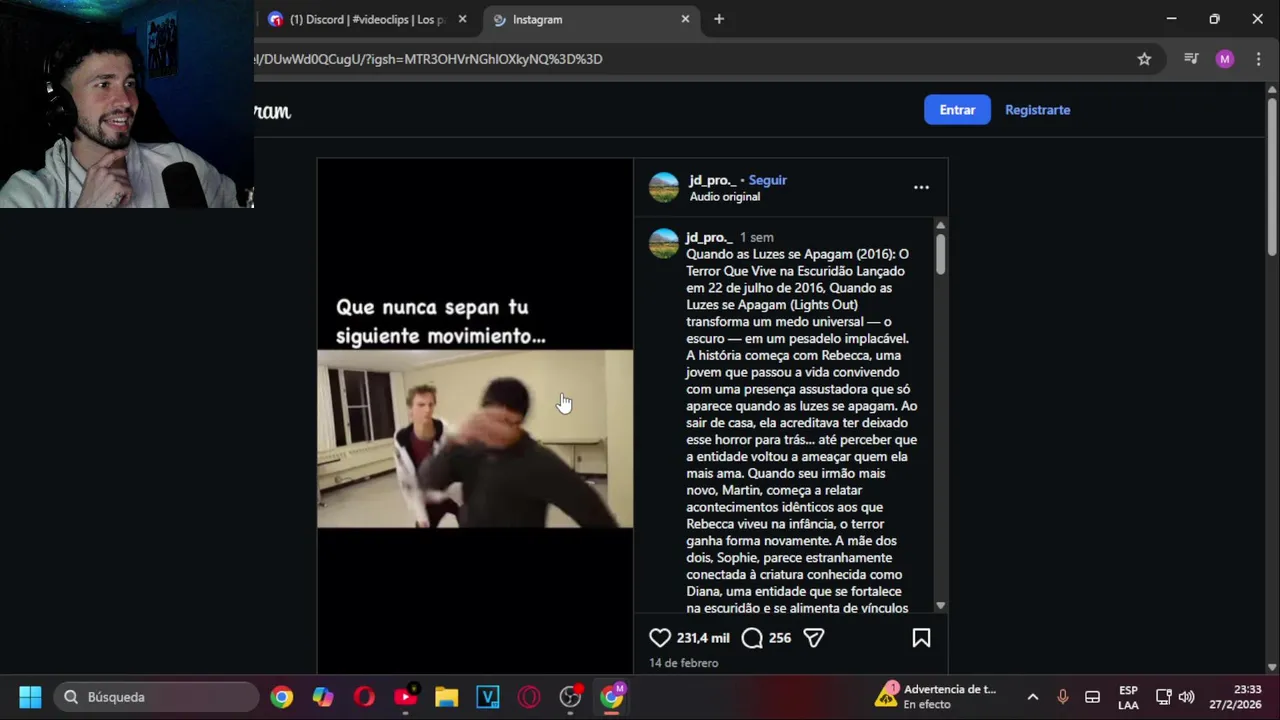
Task: Open File Explorer from the taskbar
Action: tap(446, 697)
